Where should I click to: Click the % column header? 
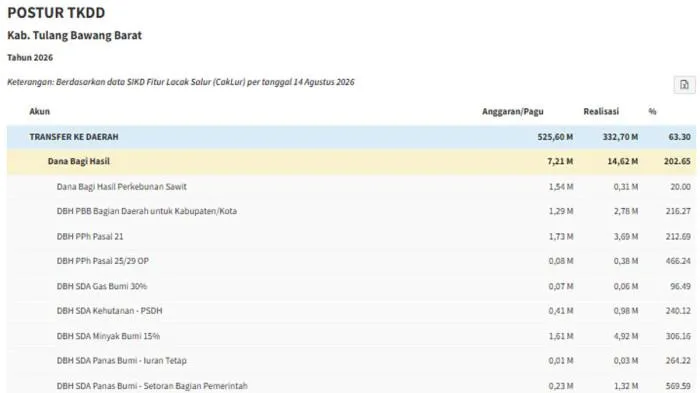click(x=652, y=112)
